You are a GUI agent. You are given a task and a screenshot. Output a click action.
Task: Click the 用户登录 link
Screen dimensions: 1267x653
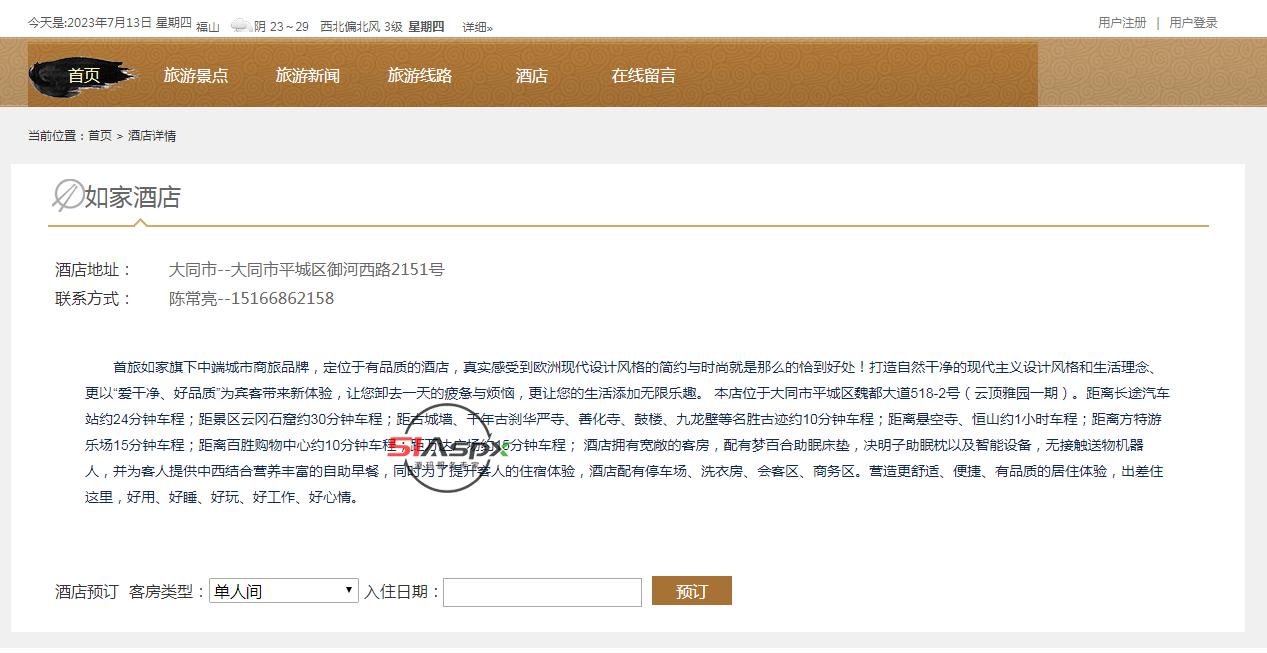click(1193, 22)
